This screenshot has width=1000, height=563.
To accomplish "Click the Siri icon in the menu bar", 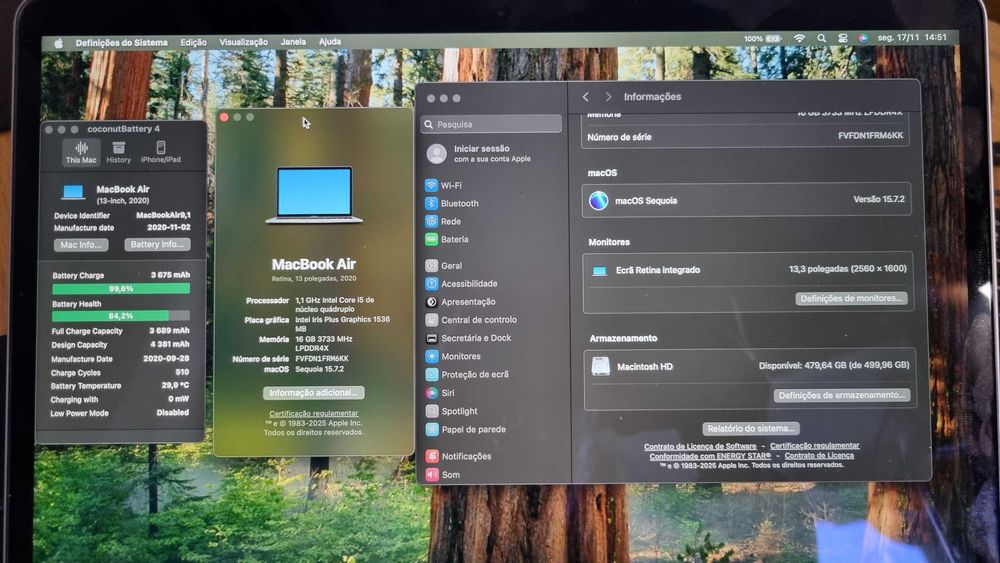I will click(863, 38).
